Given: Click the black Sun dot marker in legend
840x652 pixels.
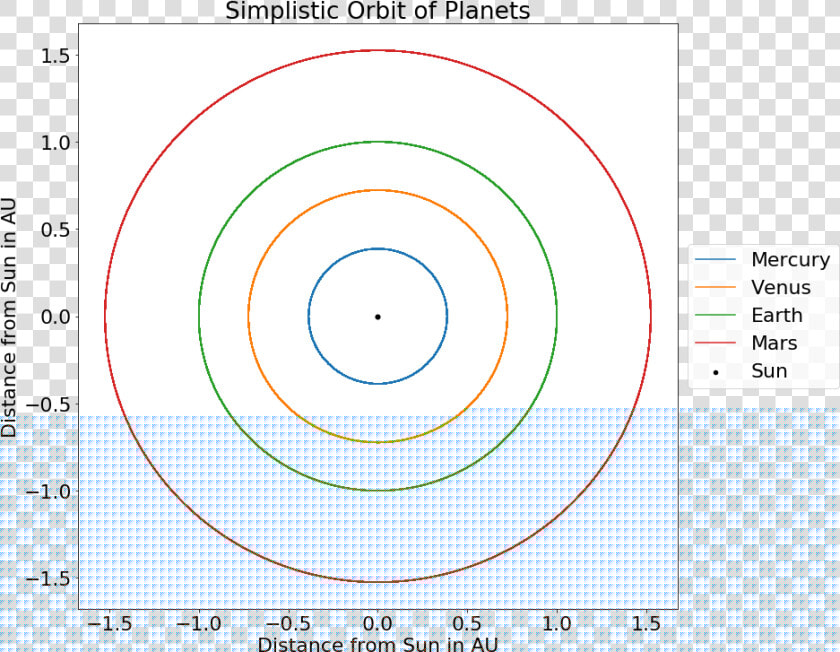Looking at the screenshot, I should click(x=716, y=372).
